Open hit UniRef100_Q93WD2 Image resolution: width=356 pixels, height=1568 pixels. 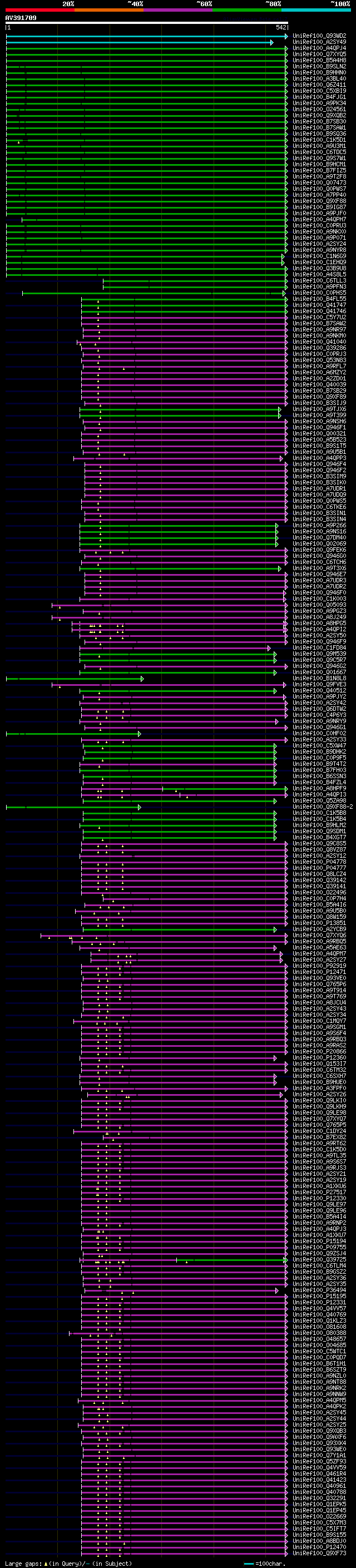319,36
